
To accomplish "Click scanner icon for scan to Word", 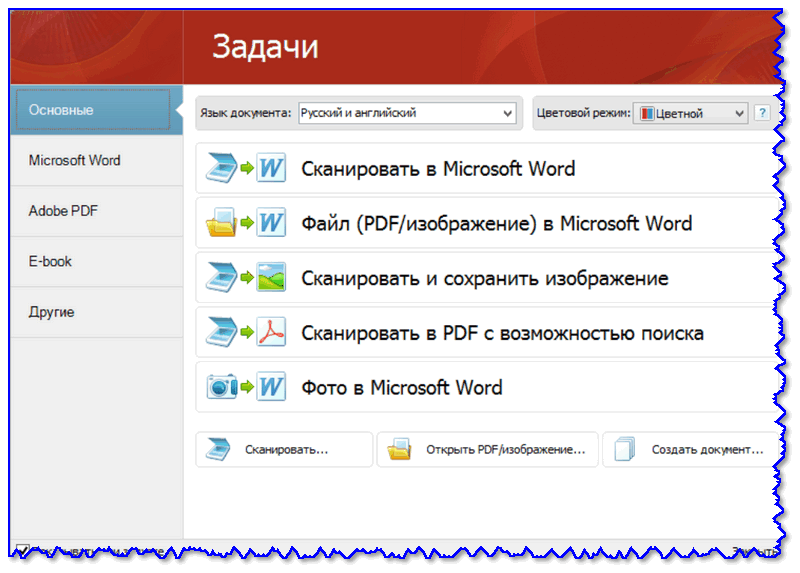I will pyautogui.click(x=221, y=168).
